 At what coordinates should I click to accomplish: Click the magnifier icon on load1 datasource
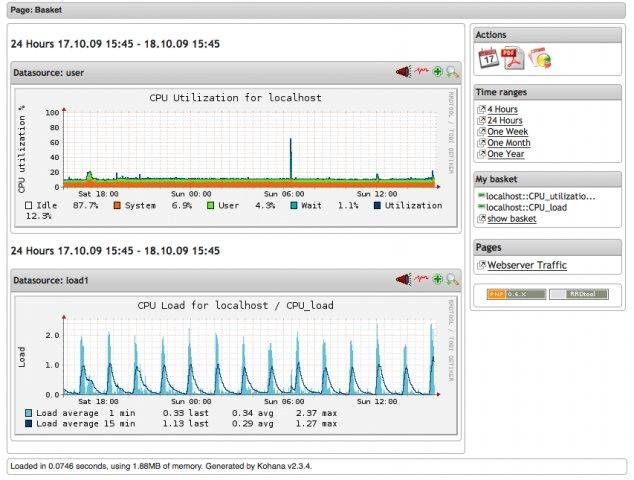[452, 280]
